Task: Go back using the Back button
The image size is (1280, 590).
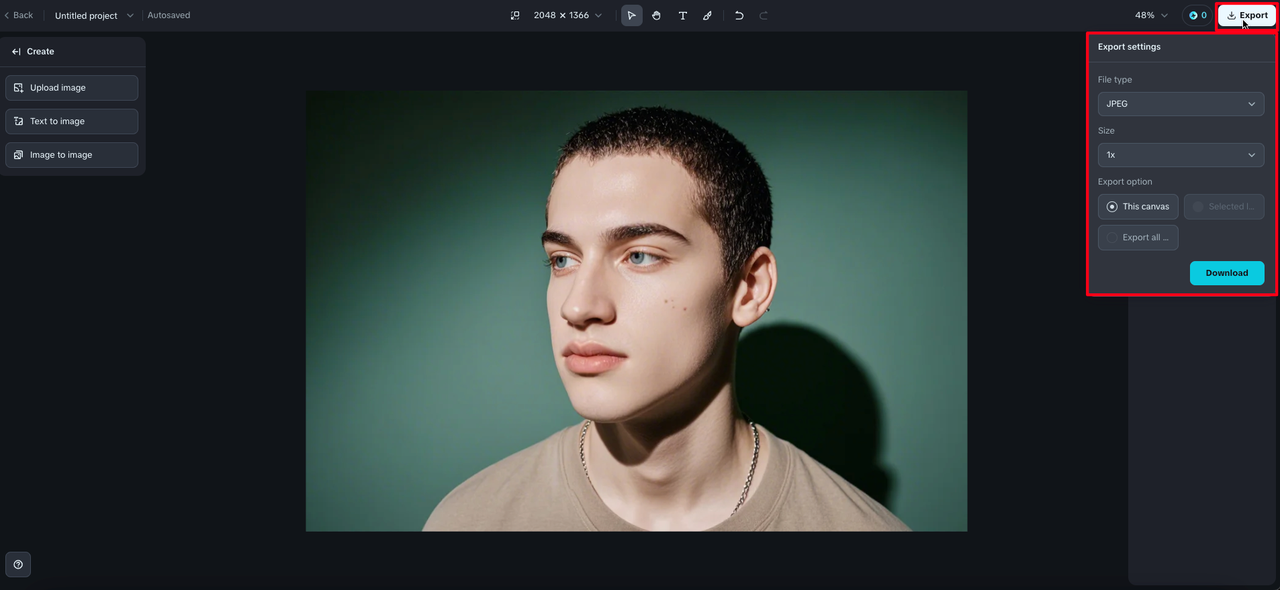Action: (18, 15)
